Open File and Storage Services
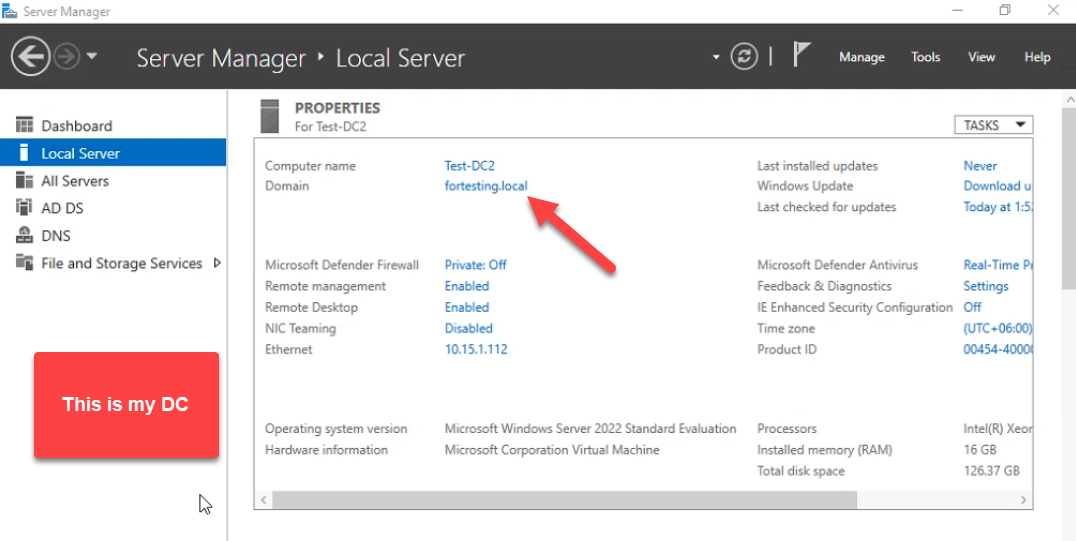The height and width of the screenshot is (541, 1076). 121,263
